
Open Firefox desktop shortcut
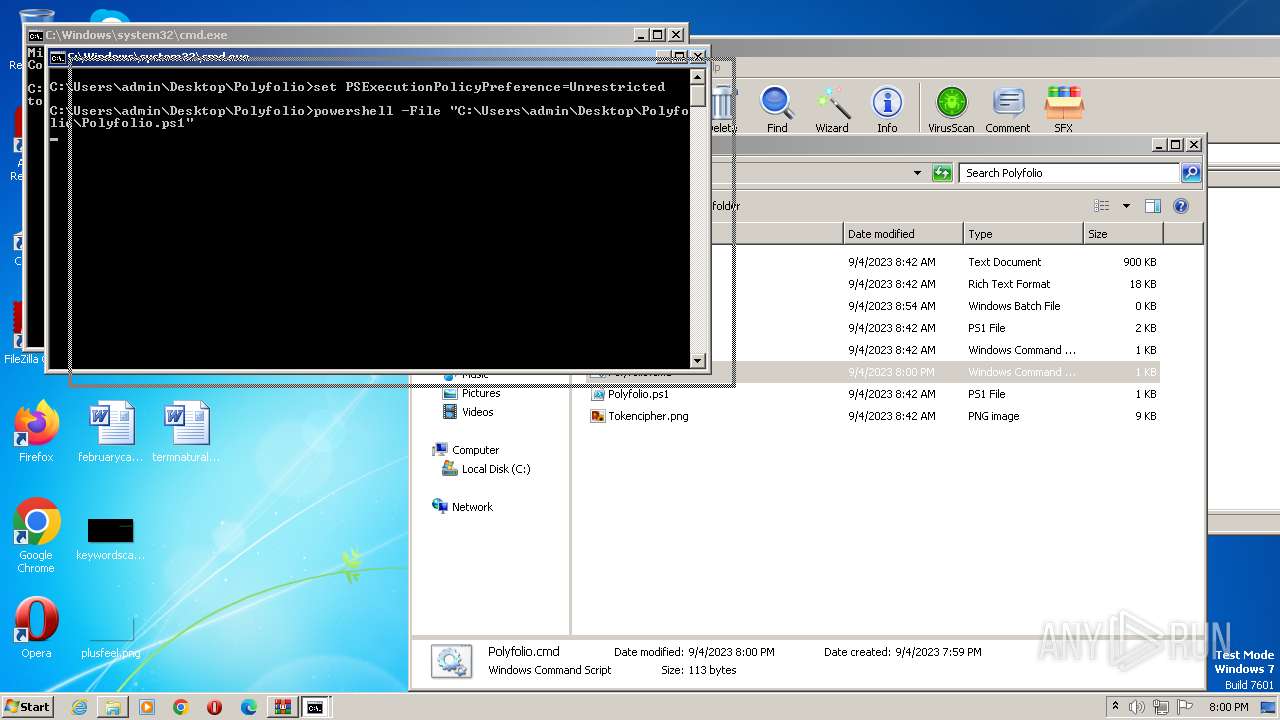click(36, 432)
